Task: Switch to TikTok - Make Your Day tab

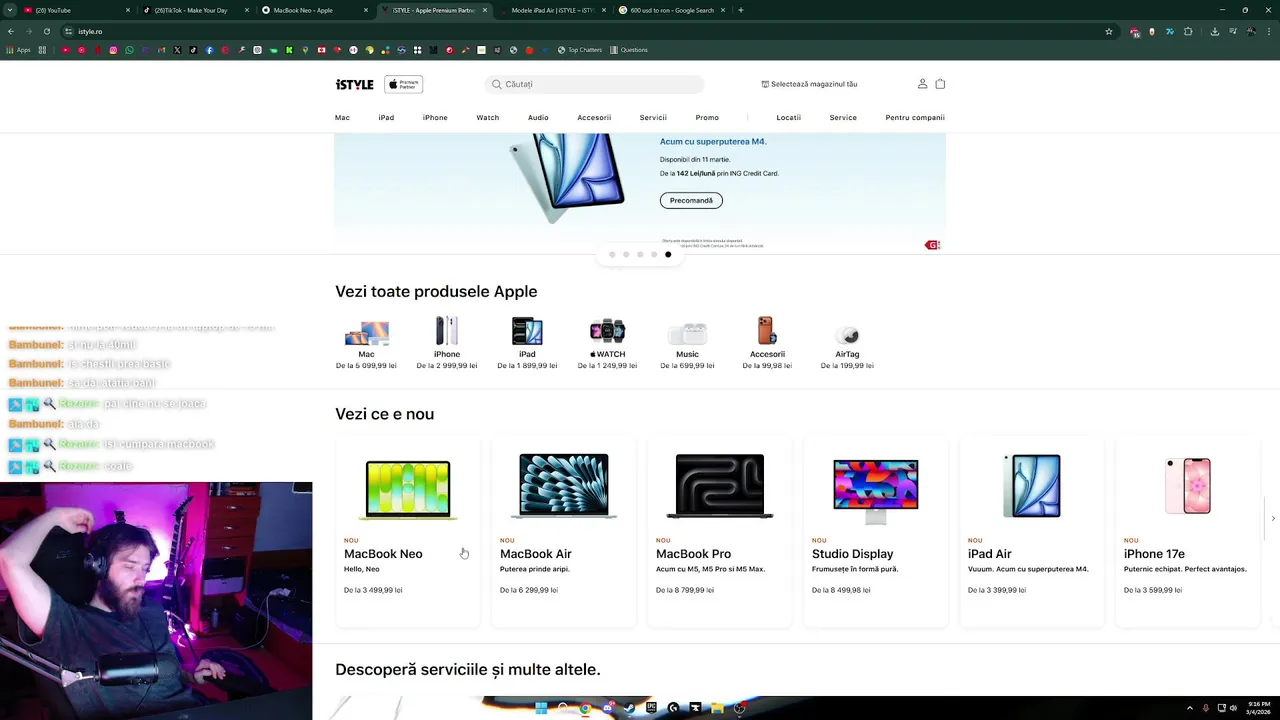Action: [195, 10]
